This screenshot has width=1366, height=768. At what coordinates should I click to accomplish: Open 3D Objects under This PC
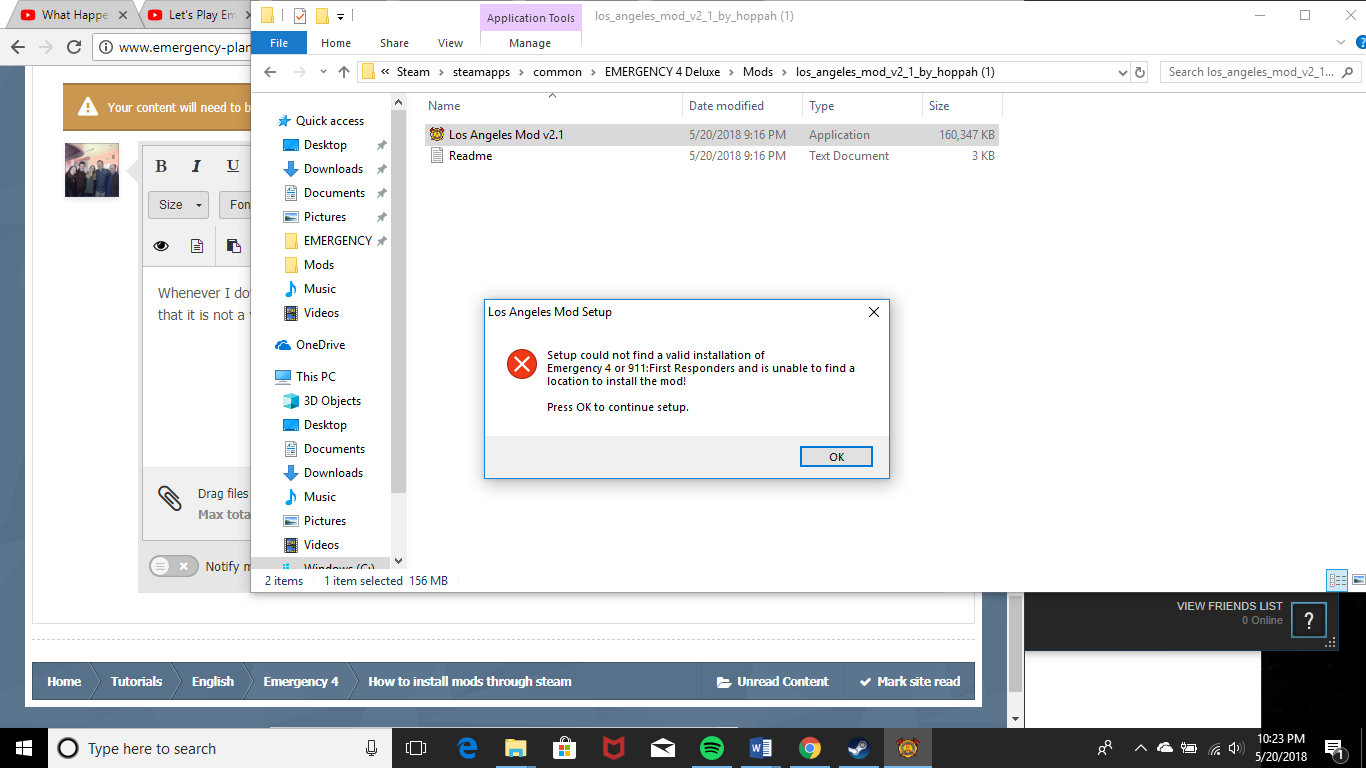[x=332, y=401]
